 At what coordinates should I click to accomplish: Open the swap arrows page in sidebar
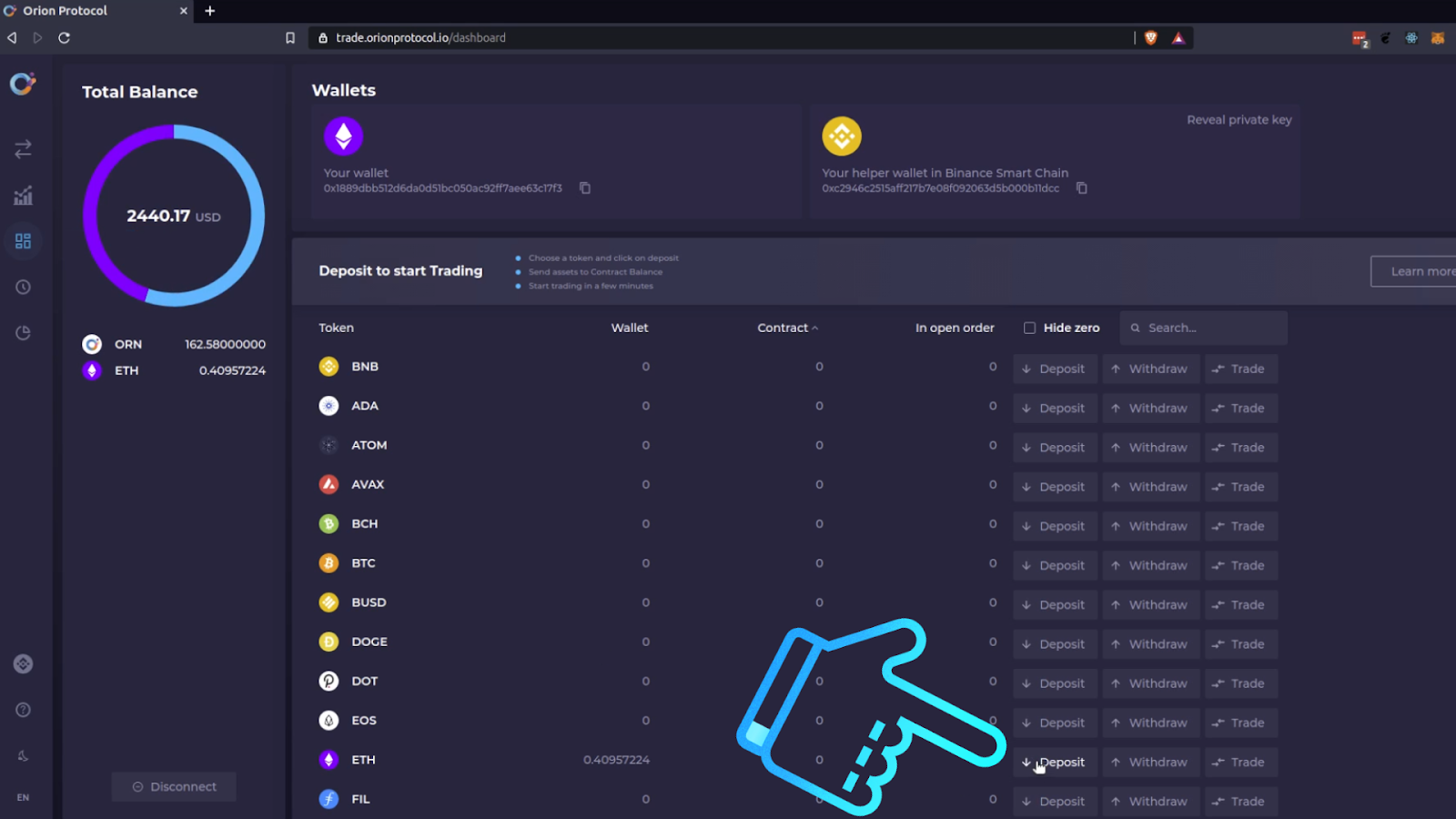[23, 148]
